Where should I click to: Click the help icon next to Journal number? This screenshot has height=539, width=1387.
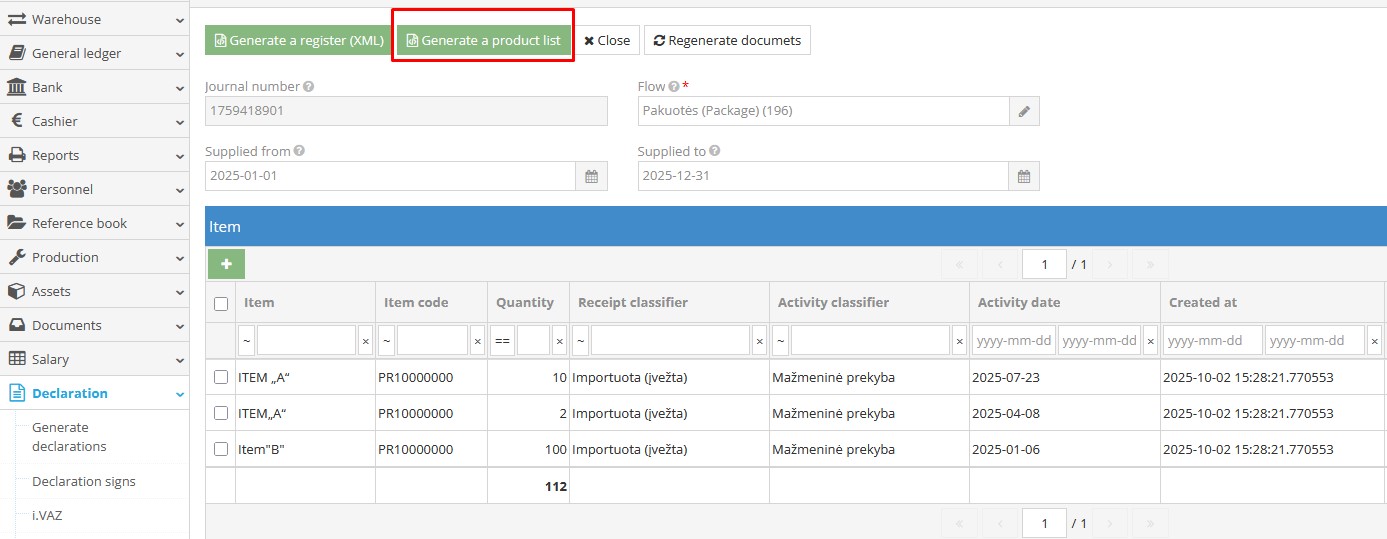click(308, 87)
